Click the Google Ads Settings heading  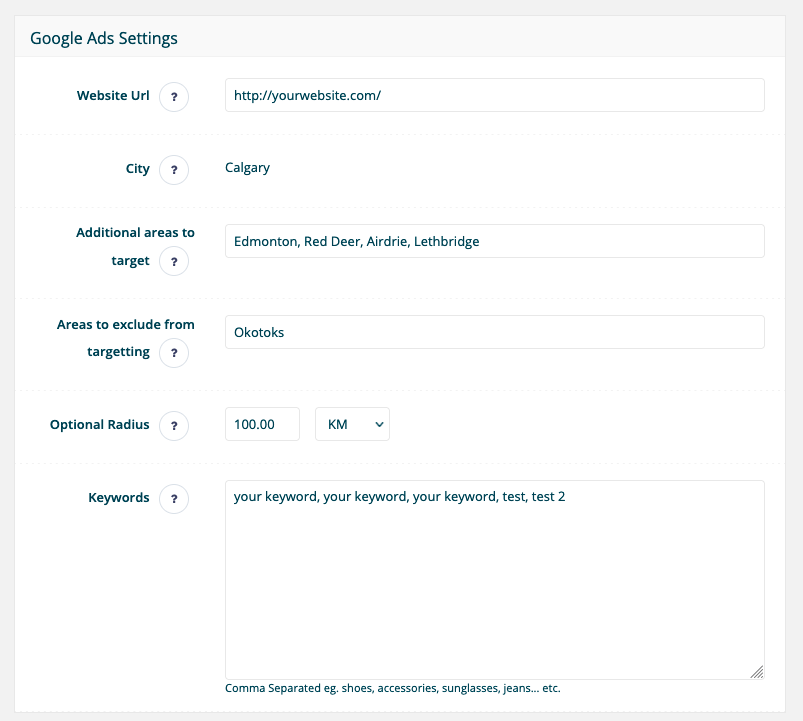click(x=104, y=39)
